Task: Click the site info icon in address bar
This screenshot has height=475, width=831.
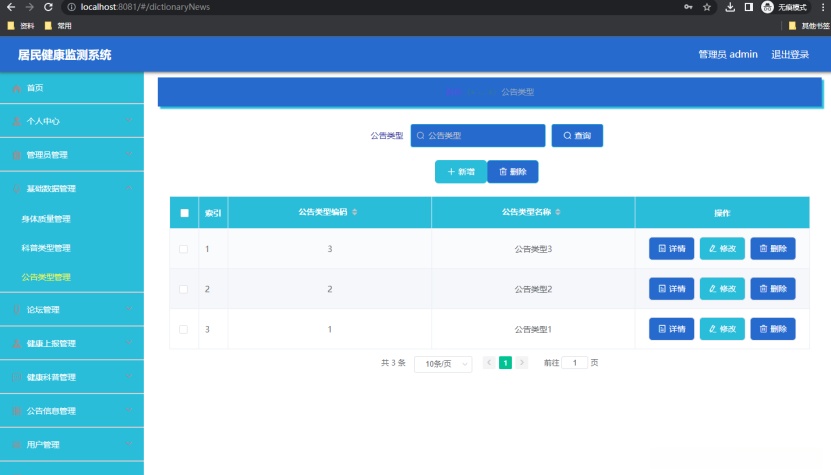Action: click(x=72, y=7)
